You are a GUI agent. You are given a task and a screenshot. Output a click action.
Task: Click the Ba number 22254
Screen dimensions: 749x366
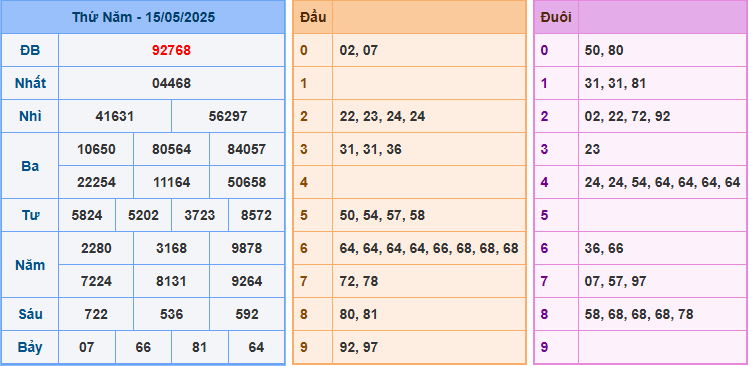(96, 182)
